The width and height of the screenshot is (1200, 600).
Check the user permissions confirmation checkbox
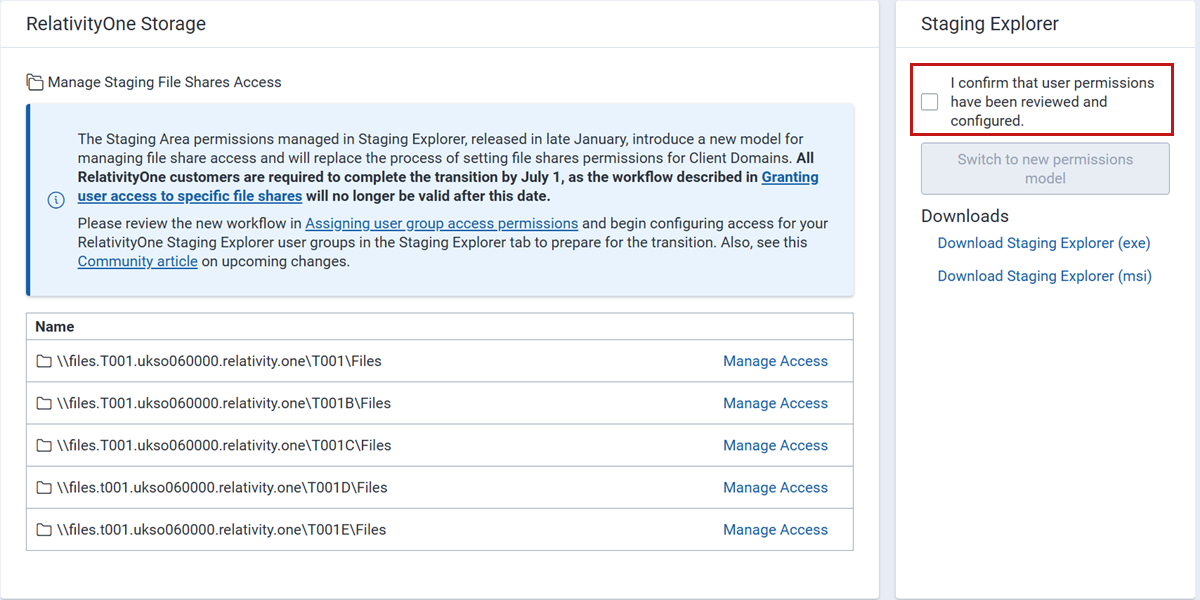click(x=930, y=102)
